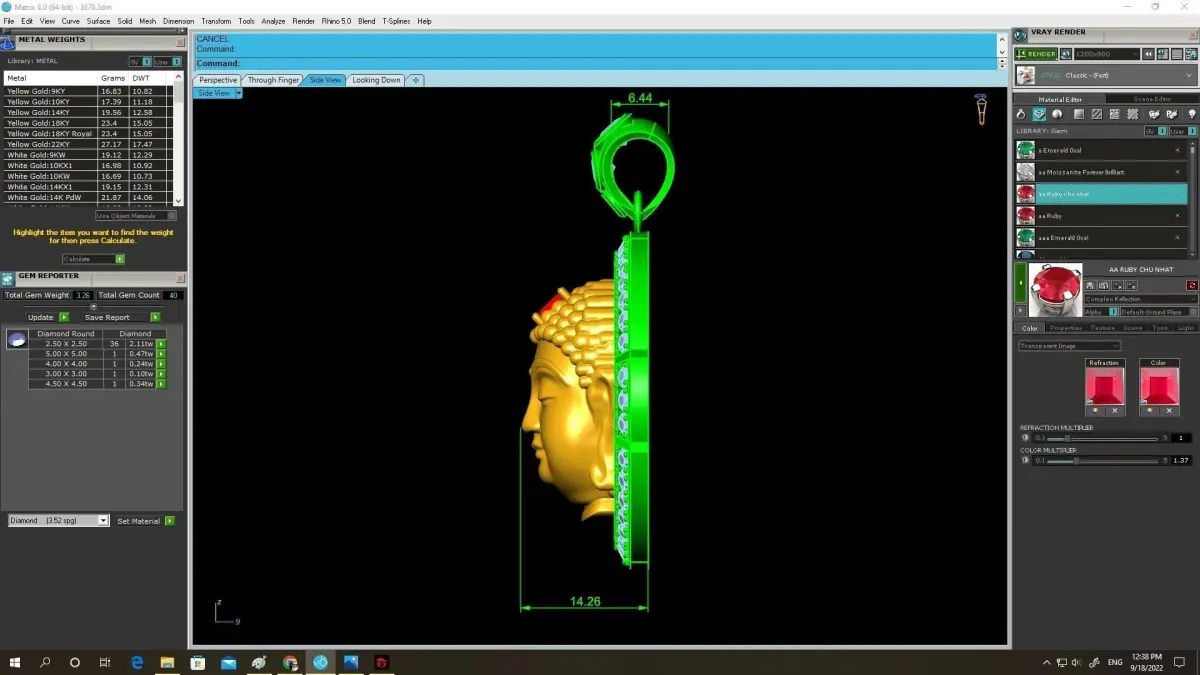Select the gem library diamond icon
This screenshot has width=1200, height=675.
tap(1039, 115)
